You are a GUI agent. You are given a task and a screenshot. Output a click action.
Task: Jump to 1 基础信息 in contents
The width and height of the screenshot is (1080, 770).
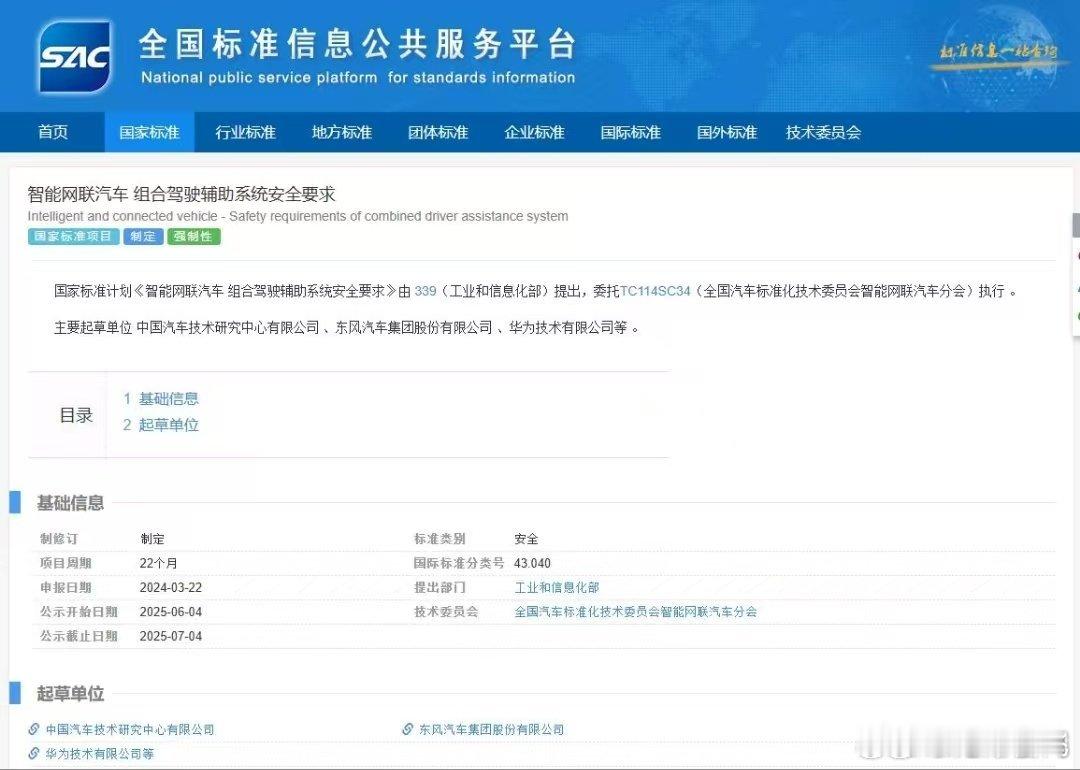(x=161, y=398)
